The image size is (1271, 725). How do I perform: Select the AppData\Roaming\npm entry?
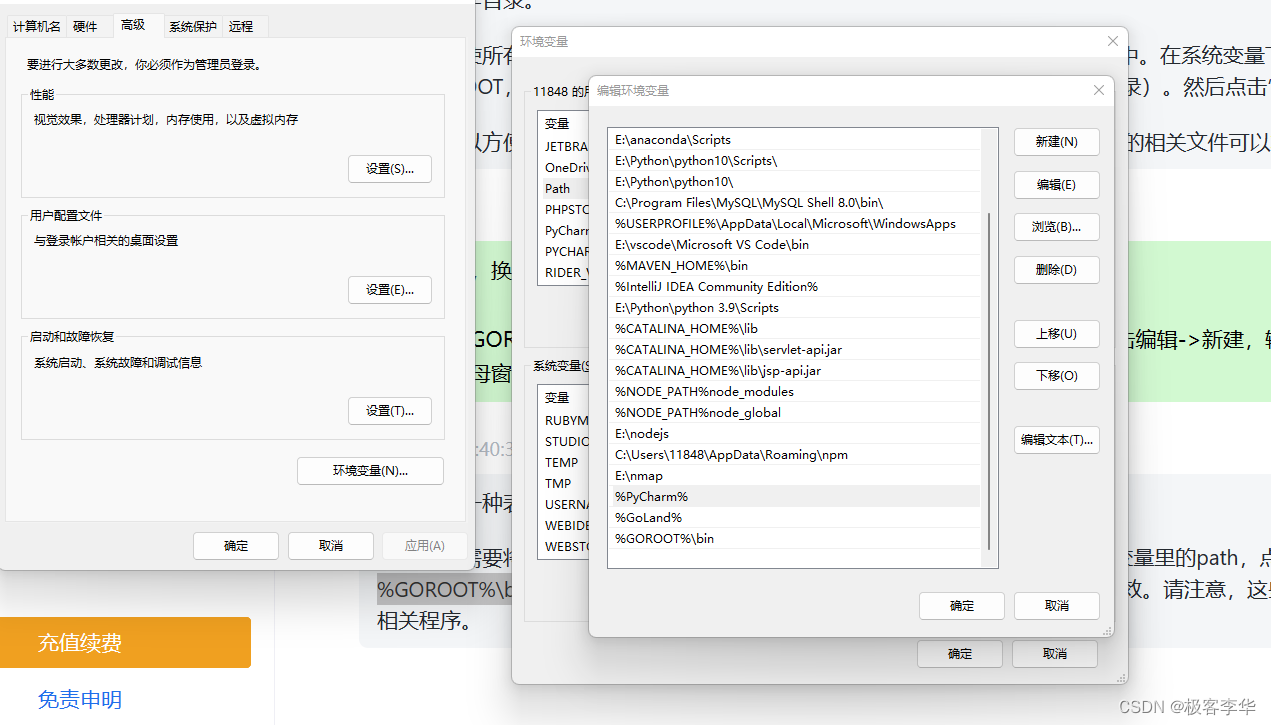[794, 455]
